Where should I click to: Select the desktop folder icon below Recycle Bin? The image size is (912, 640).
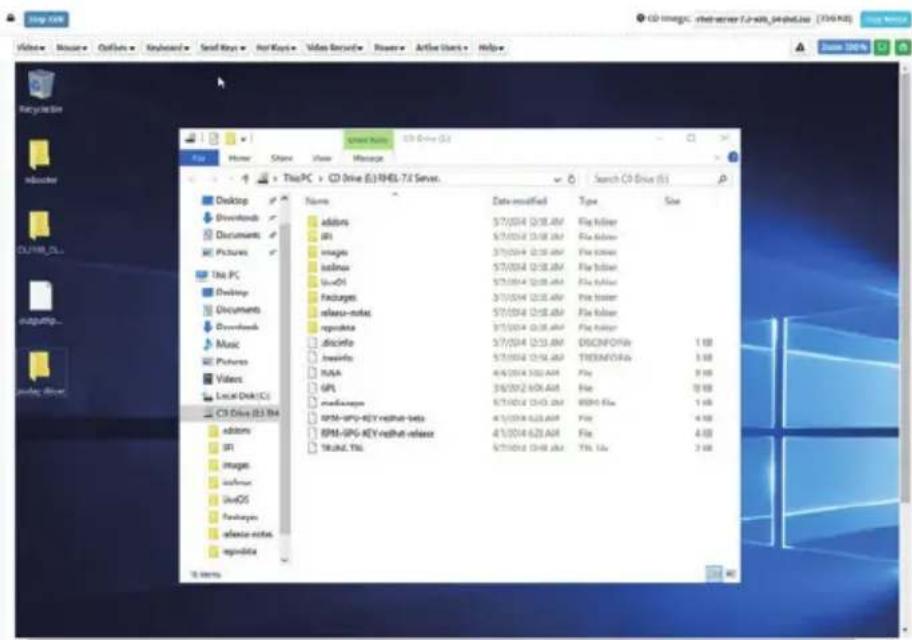[41, 162]
